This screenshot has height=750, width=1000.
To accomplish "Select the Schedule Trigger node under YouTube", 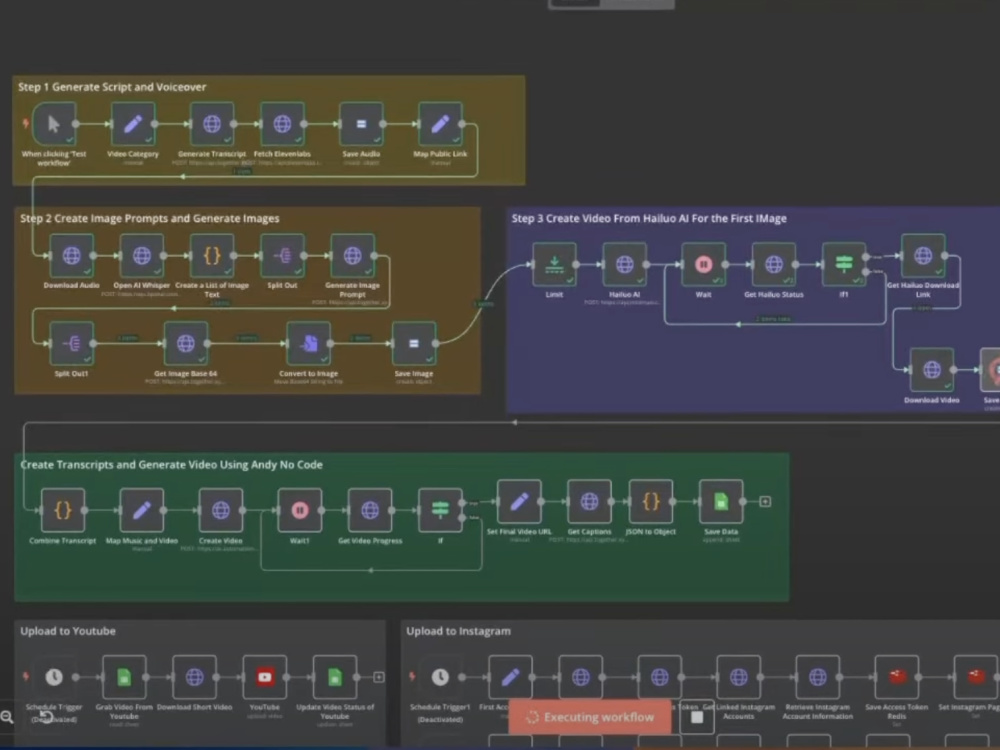I will click(54, 677).
